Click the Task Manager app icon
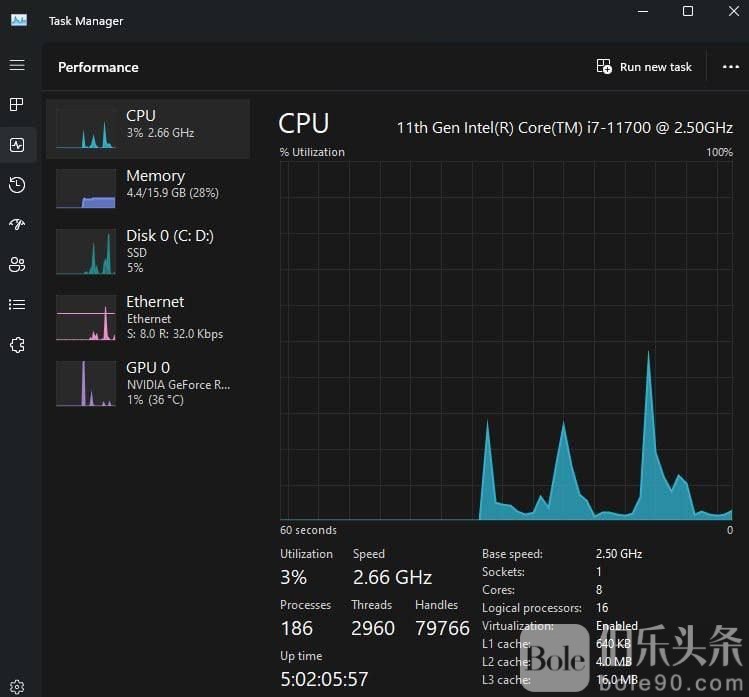 19,21
